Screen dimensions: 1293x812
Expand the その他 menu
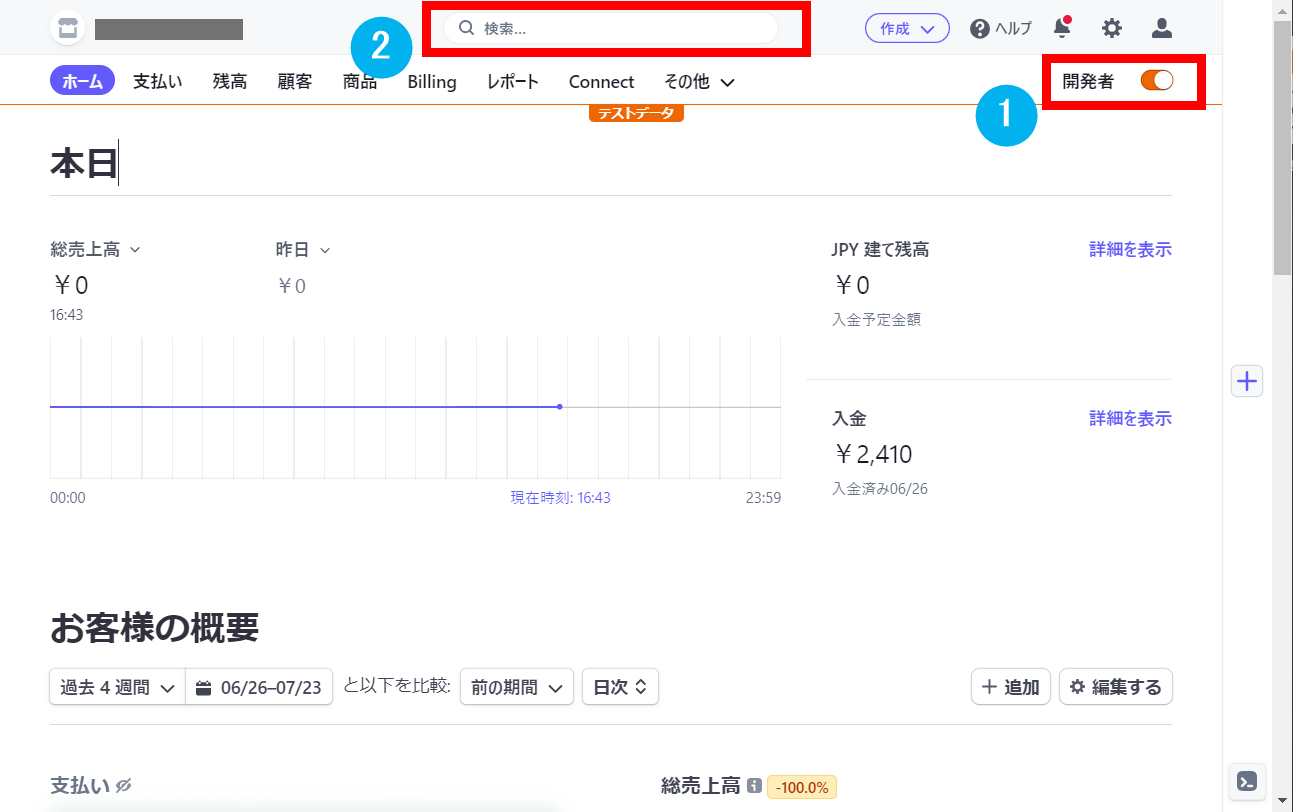click(700, 82)
